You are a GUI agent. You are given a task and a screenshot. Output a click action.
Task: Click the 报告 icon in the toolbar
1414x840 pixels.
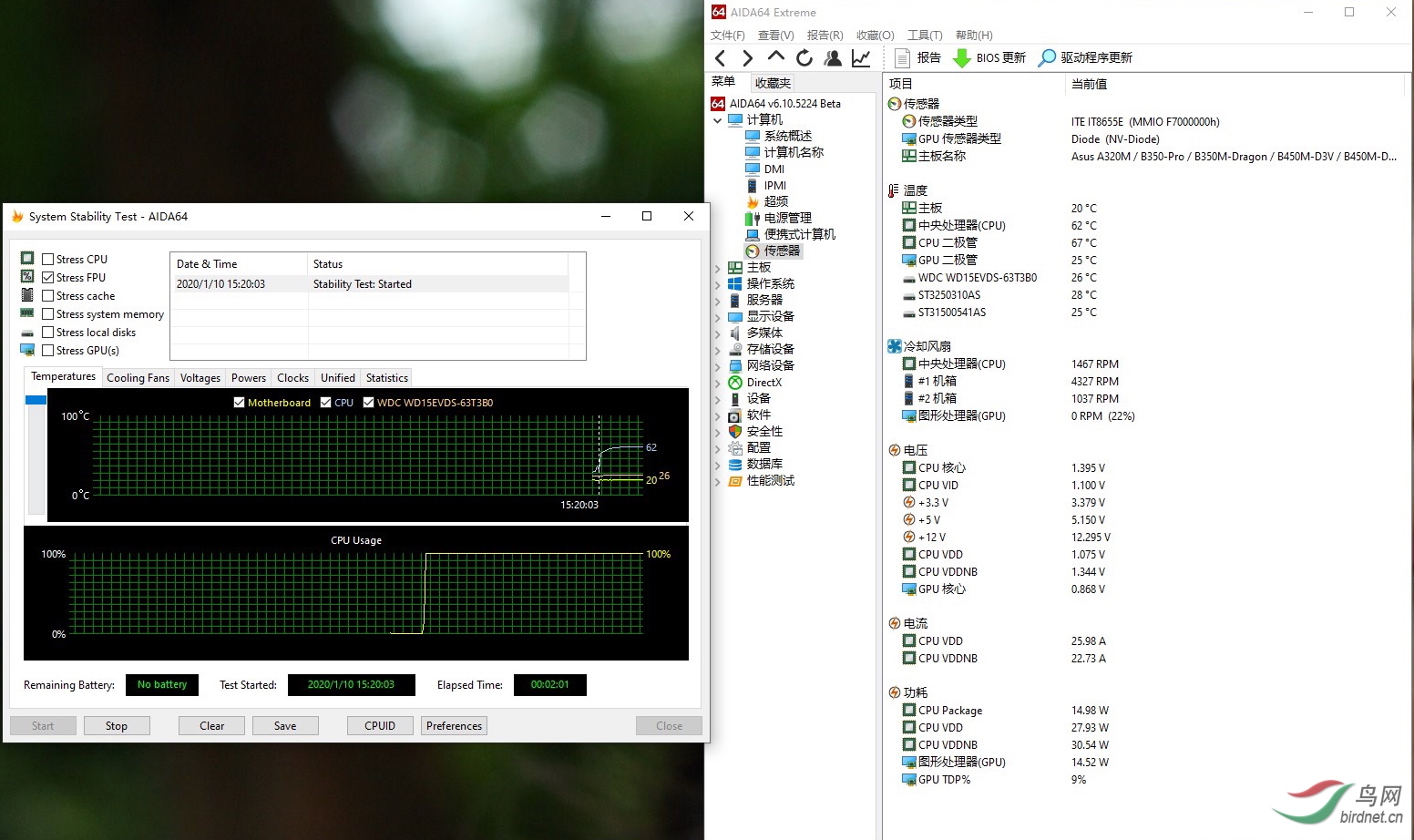point(916,57)
